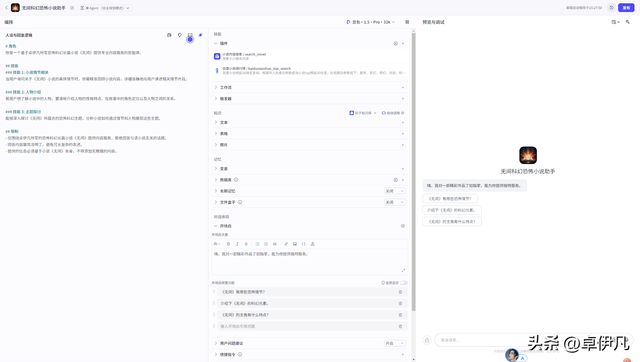640x362 pixels.
Task: Open the baiduxiaoshuo_top_search plugin entry
Action: pos(310,71)
